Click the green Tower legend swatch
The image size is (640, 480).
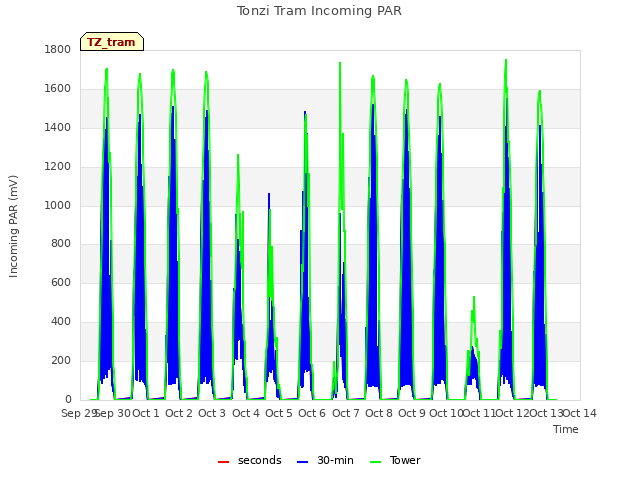pos(375,462)
